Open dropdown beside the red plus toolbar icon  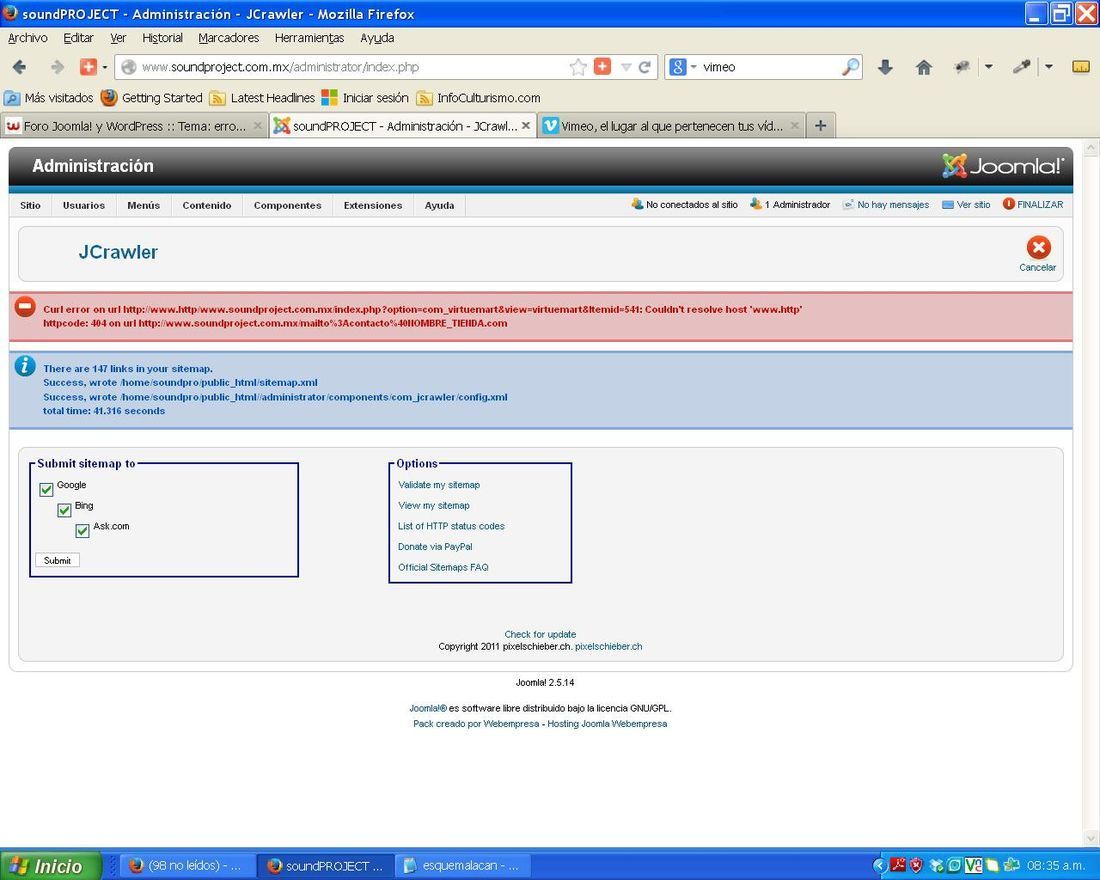coord(105,67)
